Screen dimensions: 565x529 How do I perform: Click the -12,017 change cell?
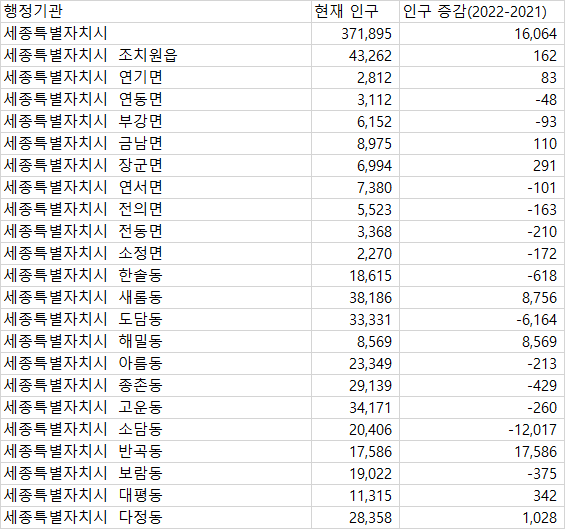click(482, 430)
